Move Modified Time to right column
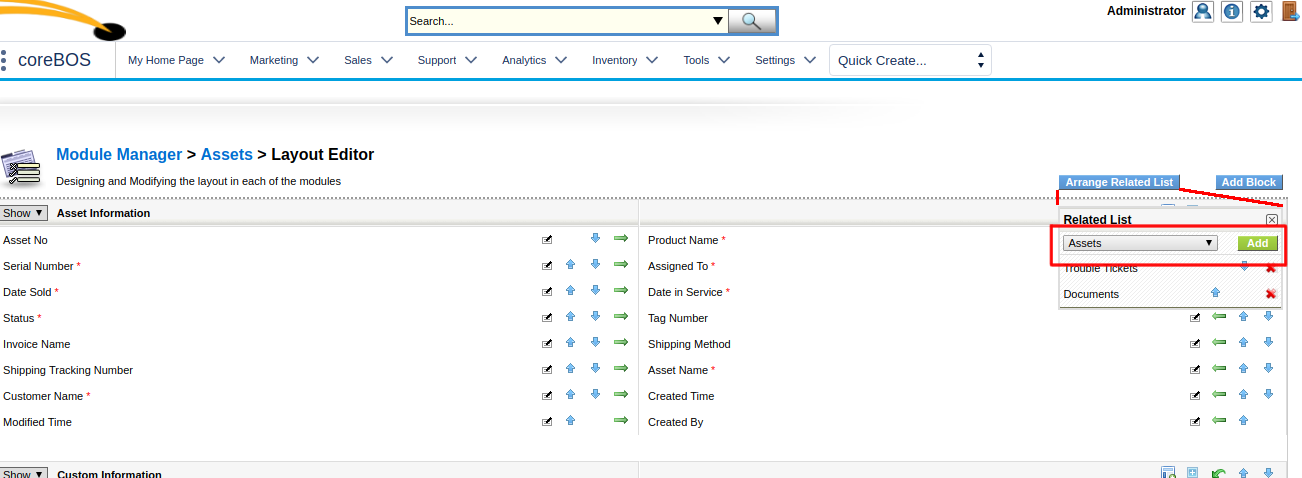 [621, 420]
